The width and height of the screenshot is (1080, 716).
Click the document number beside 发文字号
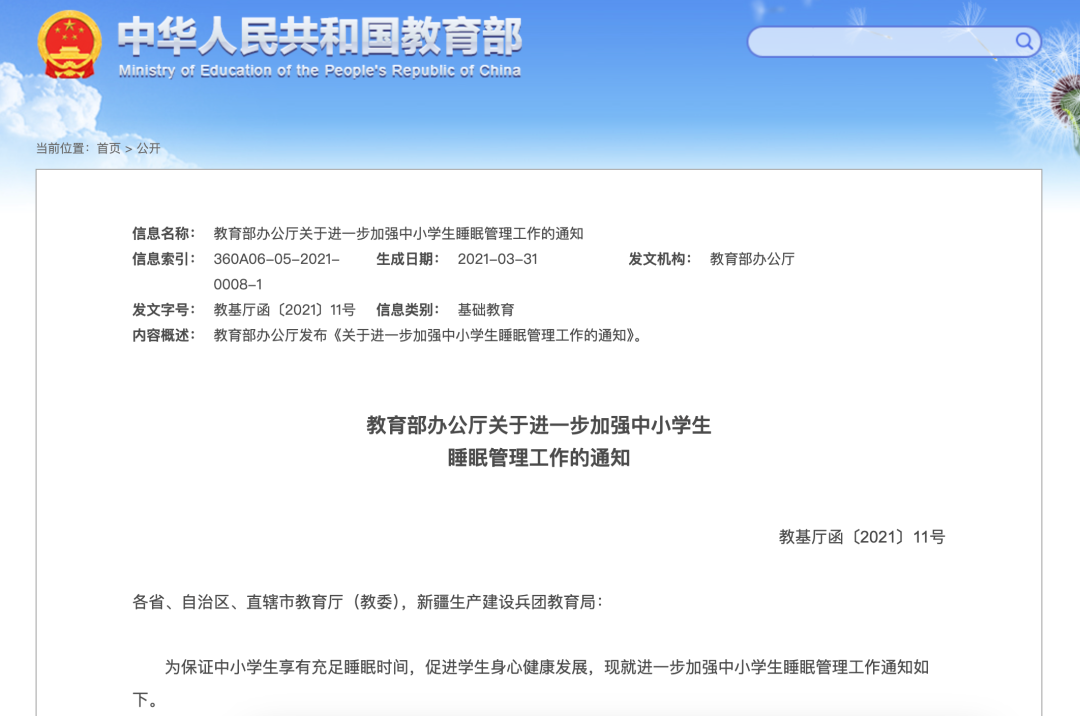[284, 310]
